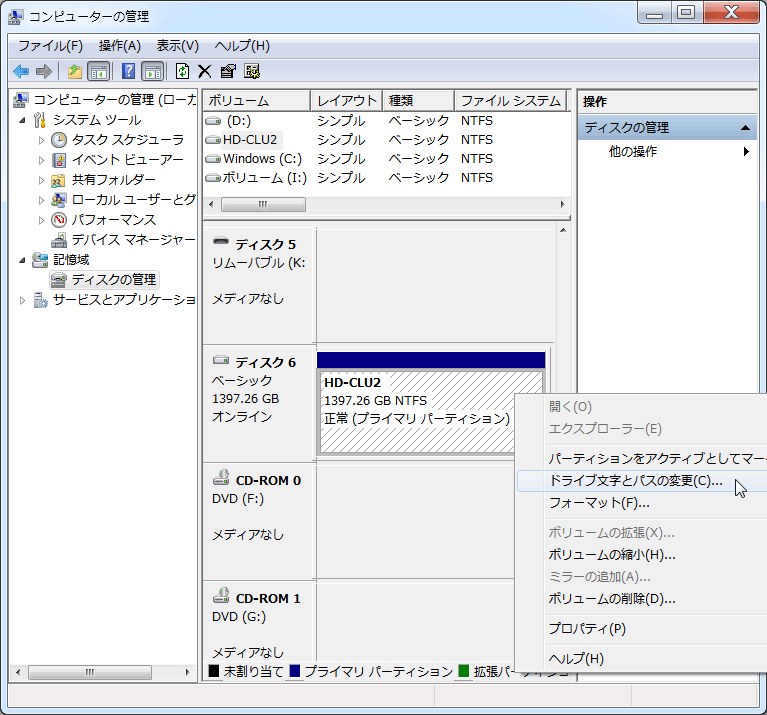Open the 操作(A) menu
Viewport: 767px width, 715px height.
(x=120, y=46)
